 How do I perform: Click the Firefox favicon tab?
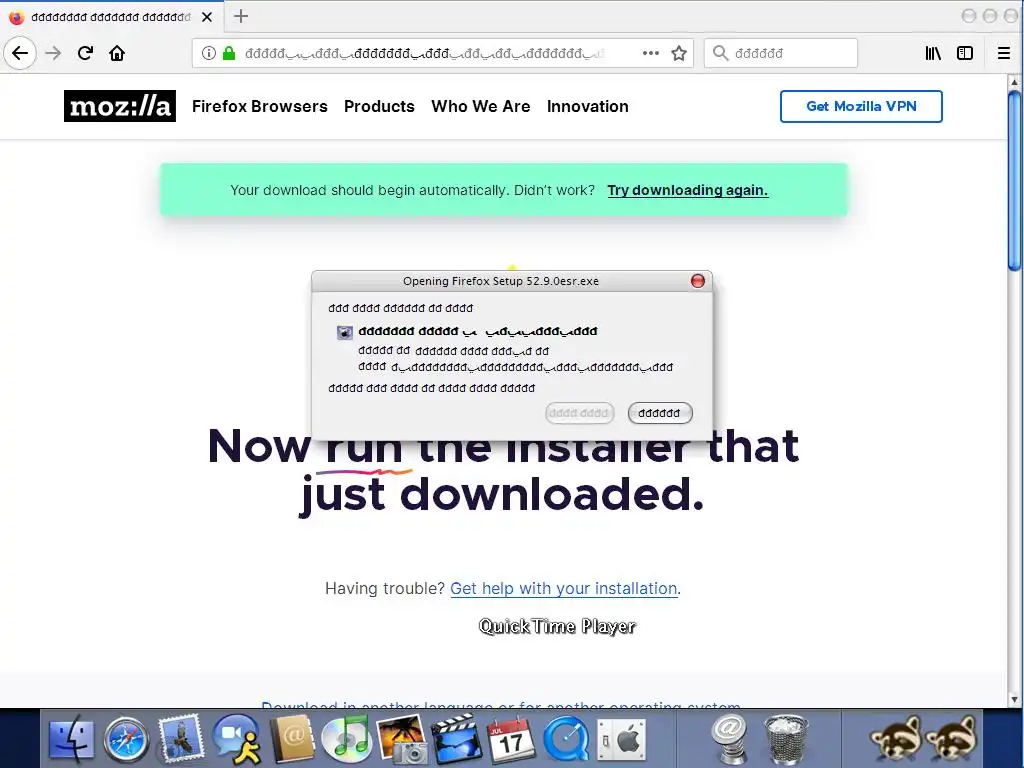click(17, 17)
